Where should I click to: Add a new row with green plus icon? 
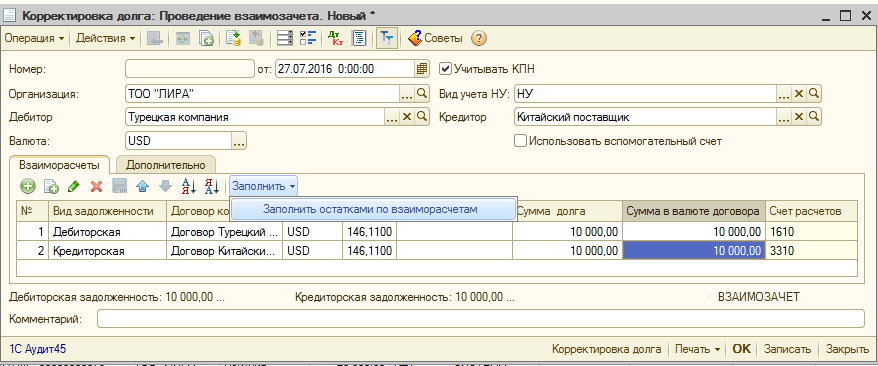pyautogui.click(x=27, y=186)
